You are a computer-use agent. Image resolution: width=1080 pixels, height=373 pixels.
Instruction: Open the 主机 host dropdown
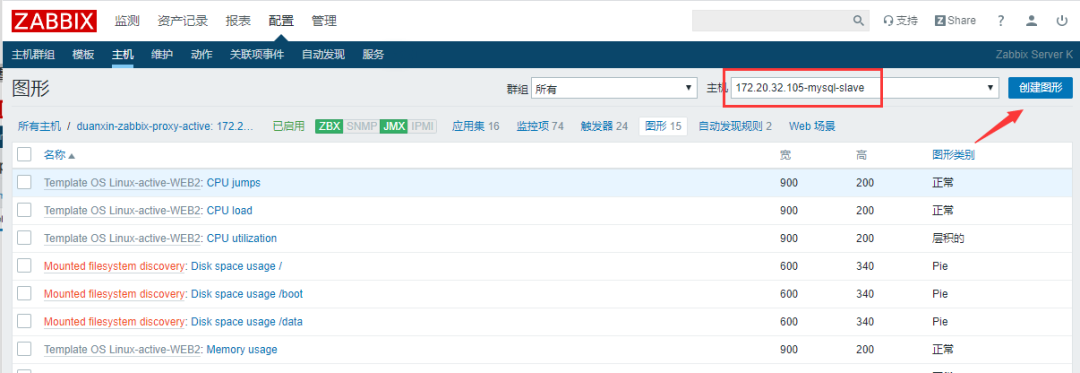[x=864, y=88]
